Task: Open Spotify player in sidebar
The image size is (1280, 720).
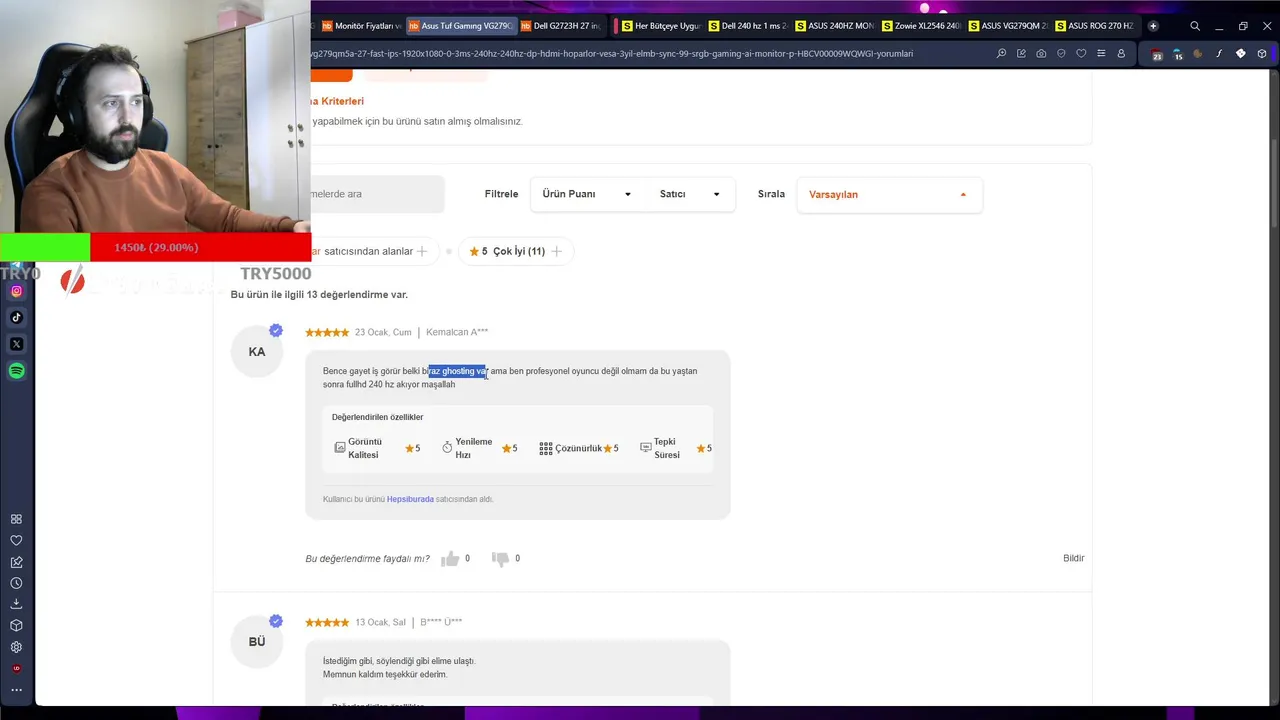Action: [x=16, y=371]
